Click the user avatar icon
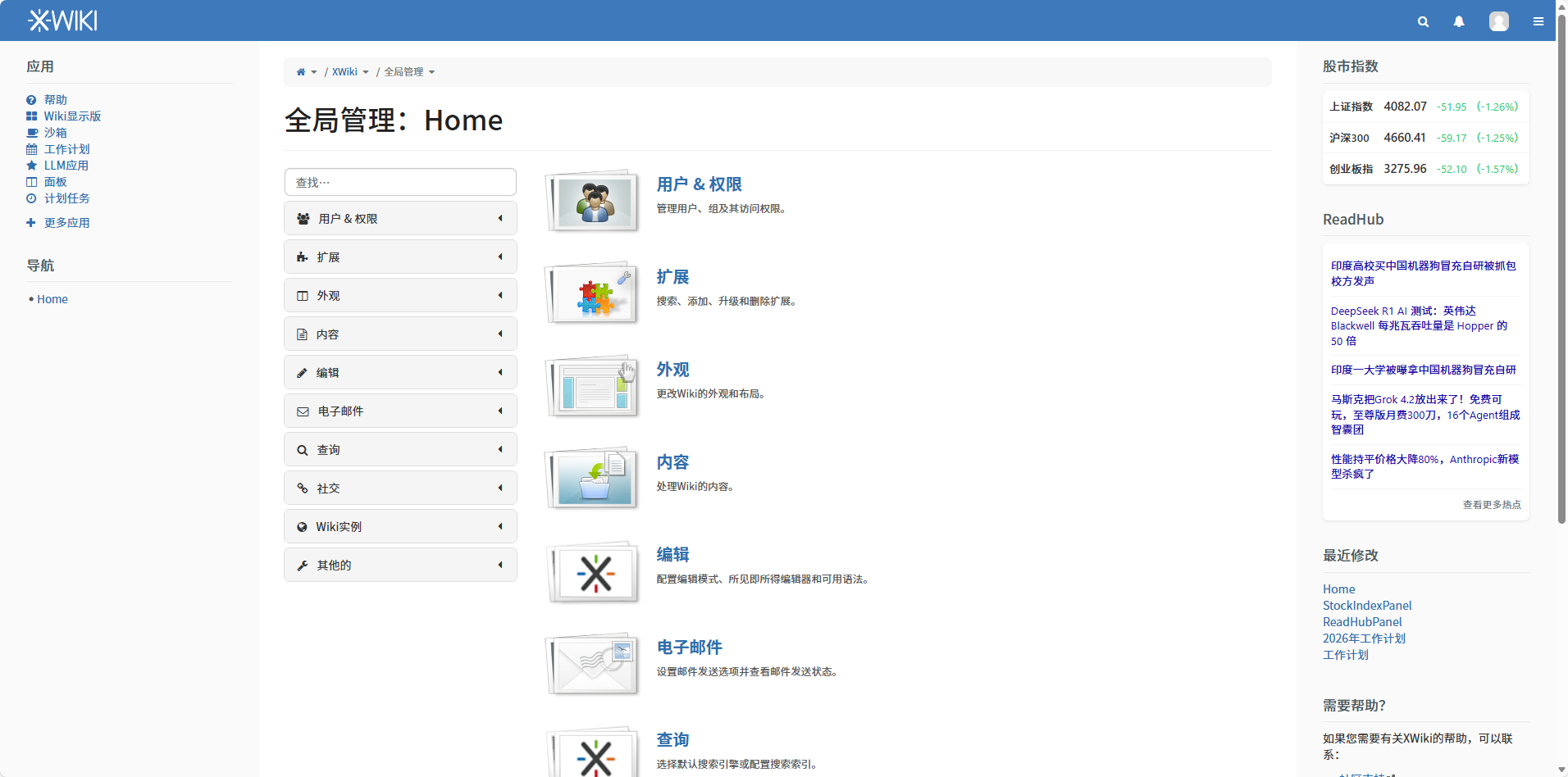Screen dimensions: 1568x777 1498,21
